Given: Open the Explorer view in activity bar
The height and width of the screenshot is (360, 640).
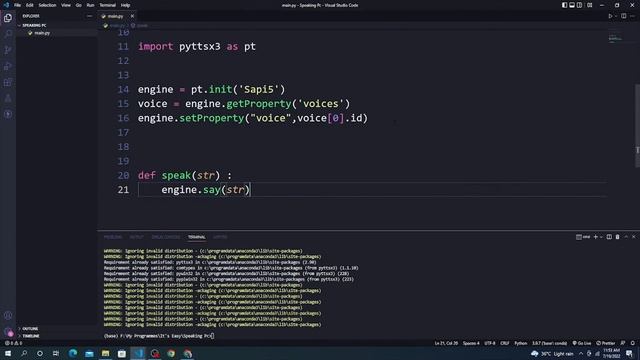Looking at the screenshot, I should click(x=8, y=18).
